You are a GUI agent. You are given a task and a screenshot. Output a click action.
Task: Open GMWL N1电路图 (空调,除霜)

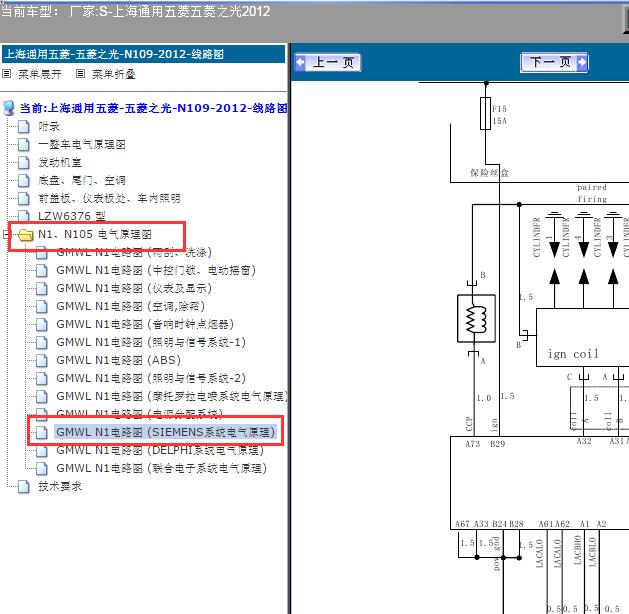(x=131, y=306)
